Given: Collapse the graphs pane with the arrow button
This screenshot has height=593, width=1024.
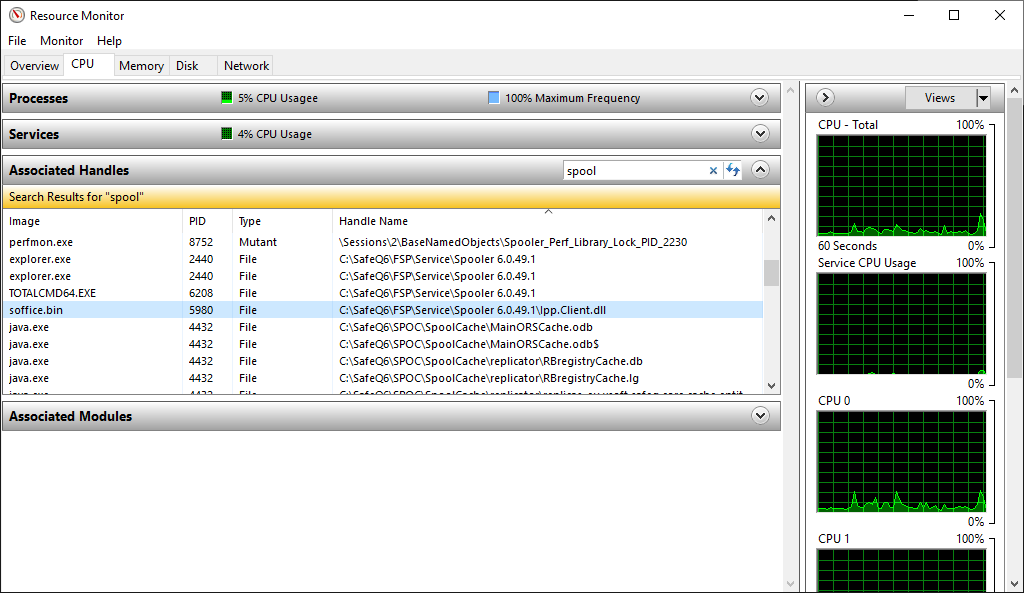Looking at the screenshot, I should (x=824, y=97).
